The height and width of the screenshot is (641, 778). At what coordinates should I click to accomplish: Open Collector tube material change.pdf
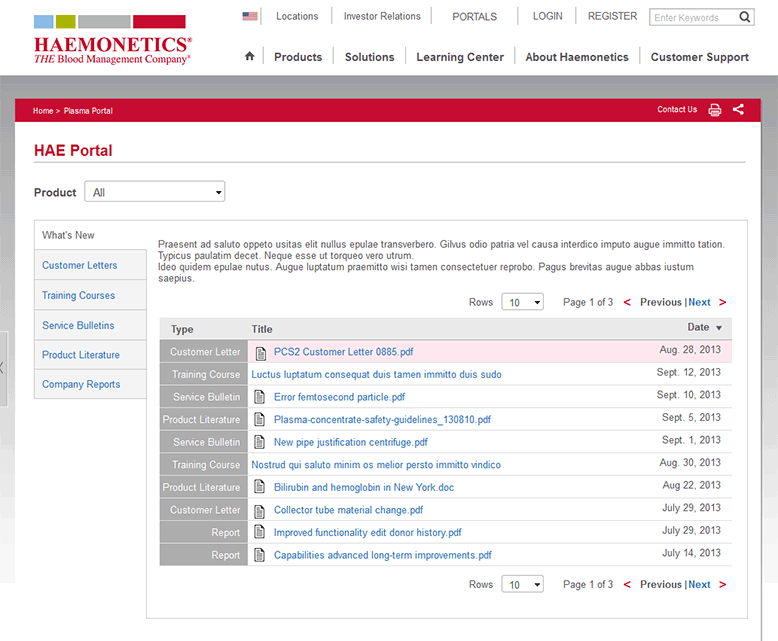pyautogui.click(x=348, y=510)
